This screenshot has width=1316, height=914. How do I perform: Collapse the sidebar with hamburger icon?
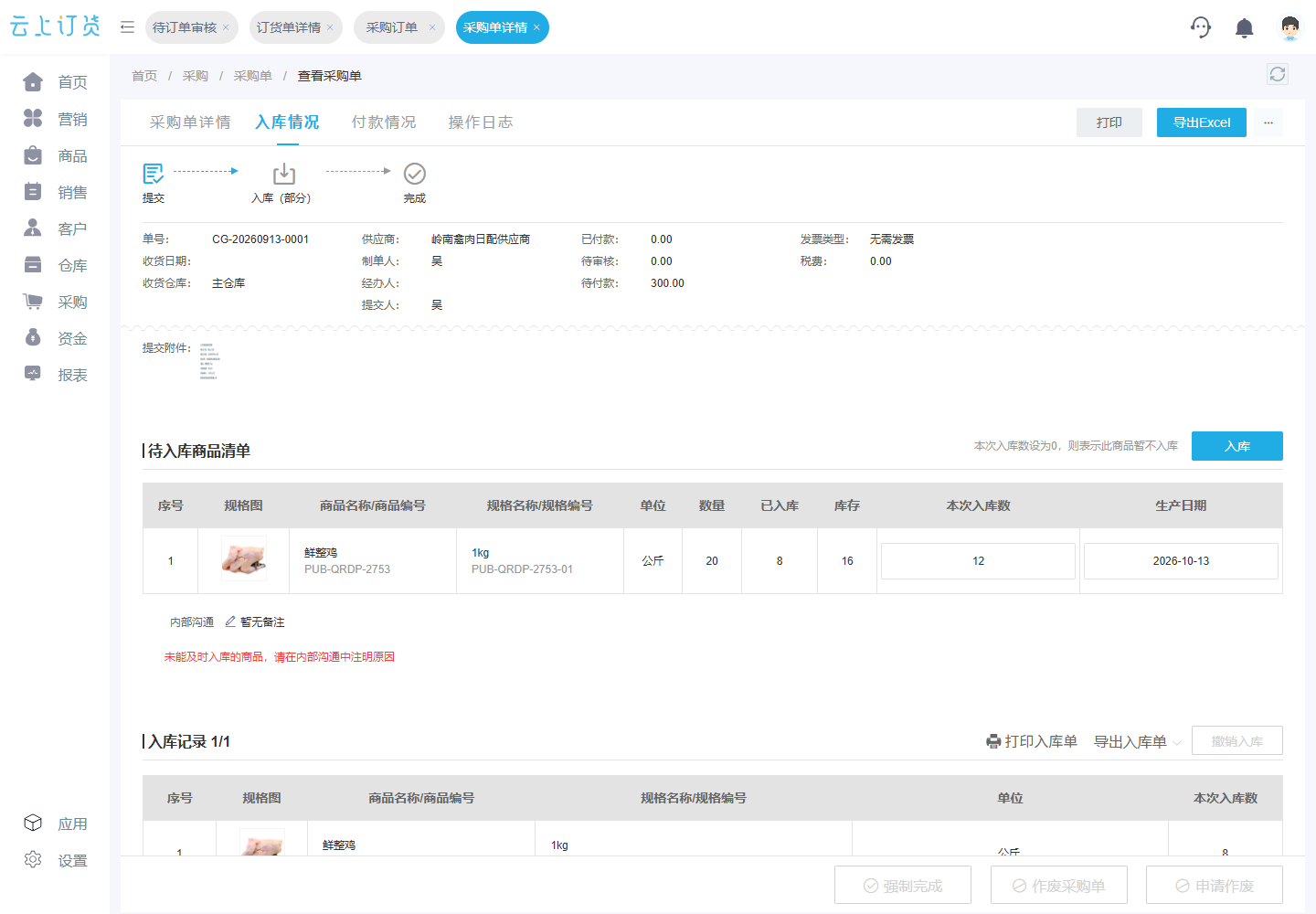[127, 27]
